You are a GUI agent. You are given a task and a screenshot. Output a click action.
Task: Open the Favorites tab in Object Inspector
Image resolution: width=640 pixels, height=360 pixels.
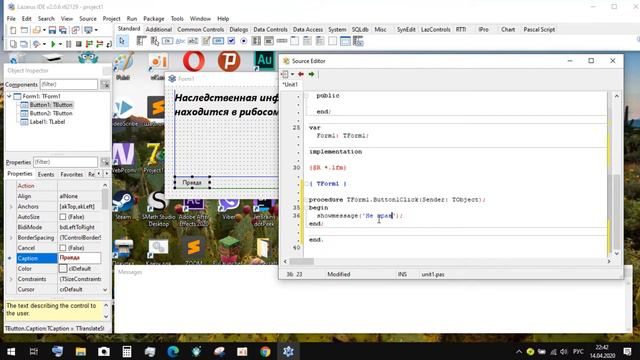71,174
